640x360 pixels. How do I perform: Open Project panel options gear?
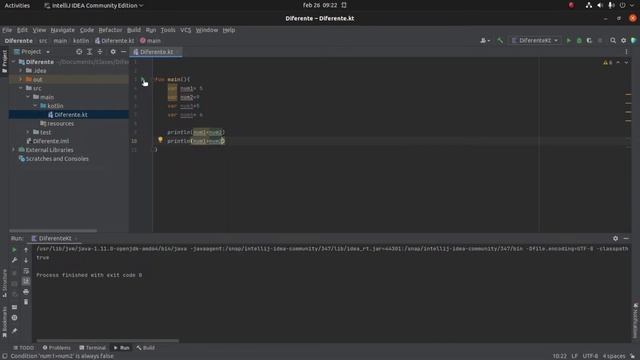pyautogui.click(x=113, y=52)
